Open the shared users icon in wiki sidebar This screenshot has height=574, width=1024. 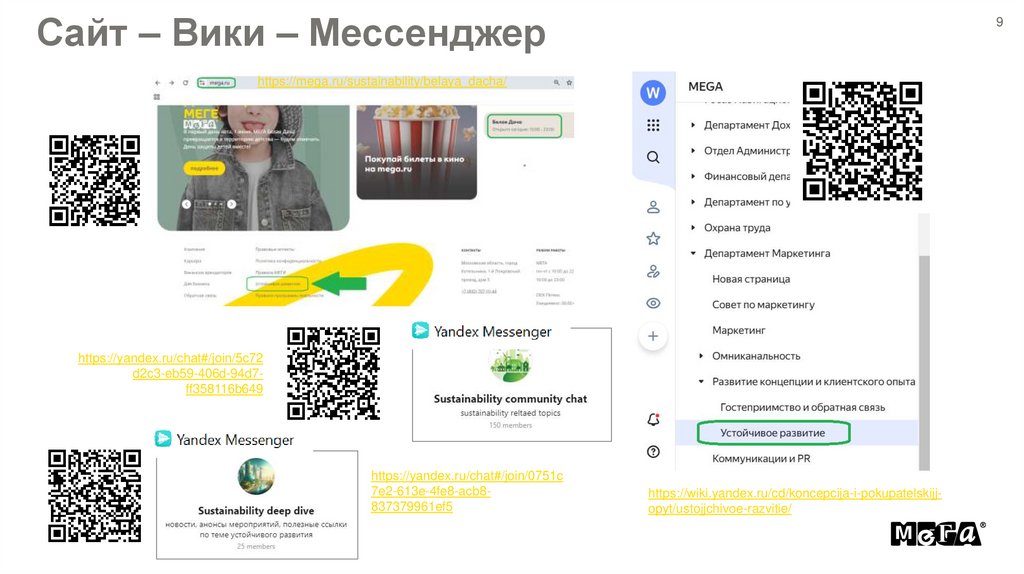[653, 272]
